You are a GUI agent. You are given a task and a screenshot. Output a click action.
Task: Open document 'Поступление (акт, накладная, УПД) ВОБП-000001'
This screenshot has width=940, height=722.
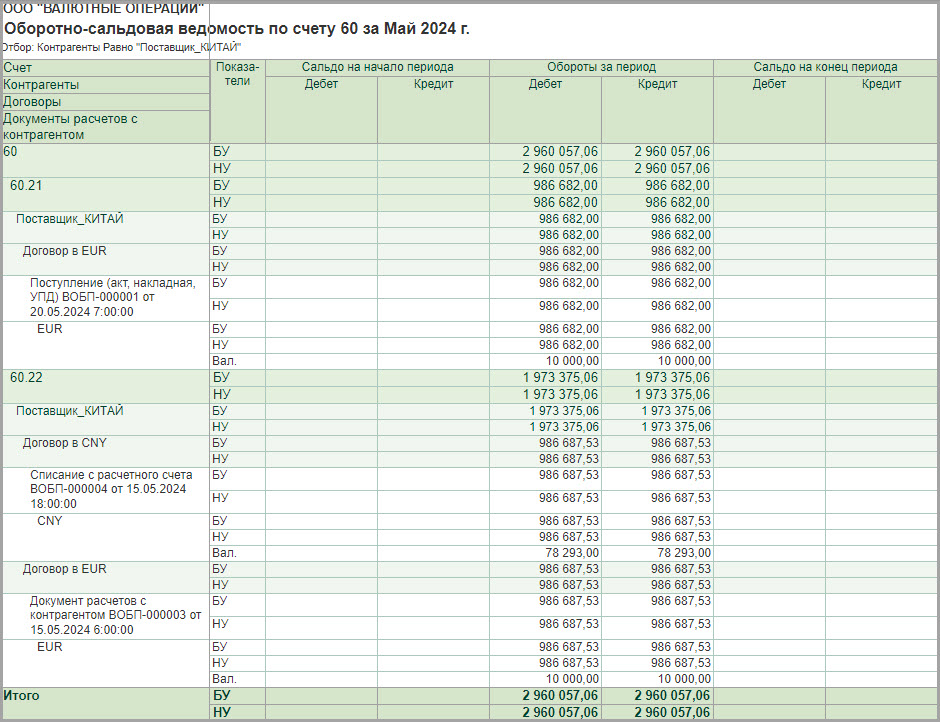113,297
